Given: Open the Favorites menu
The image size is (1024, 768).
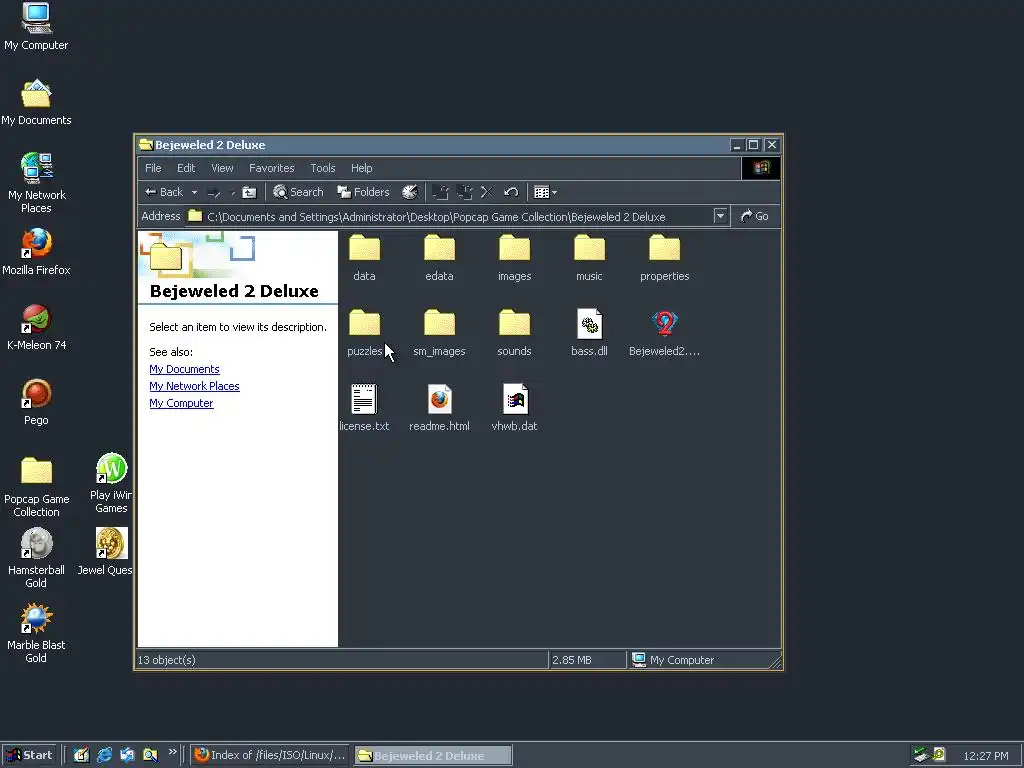Looking at the screenshot, I should [x=272, y=168].
